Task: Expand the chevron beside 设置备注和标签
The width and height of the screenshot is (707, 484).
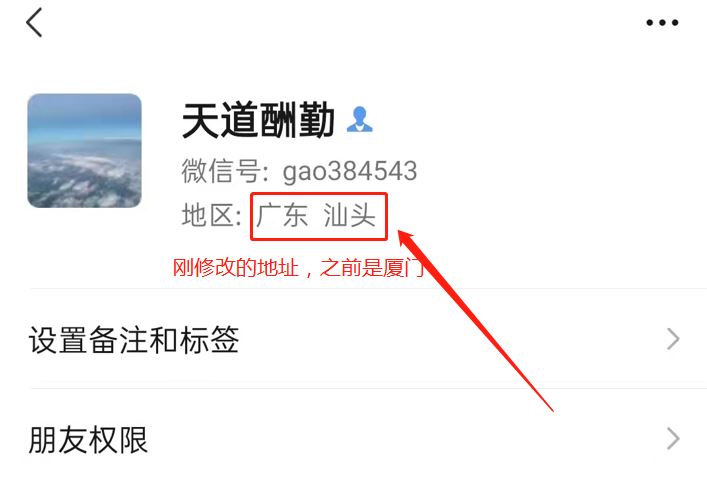Action: (673, 339)
